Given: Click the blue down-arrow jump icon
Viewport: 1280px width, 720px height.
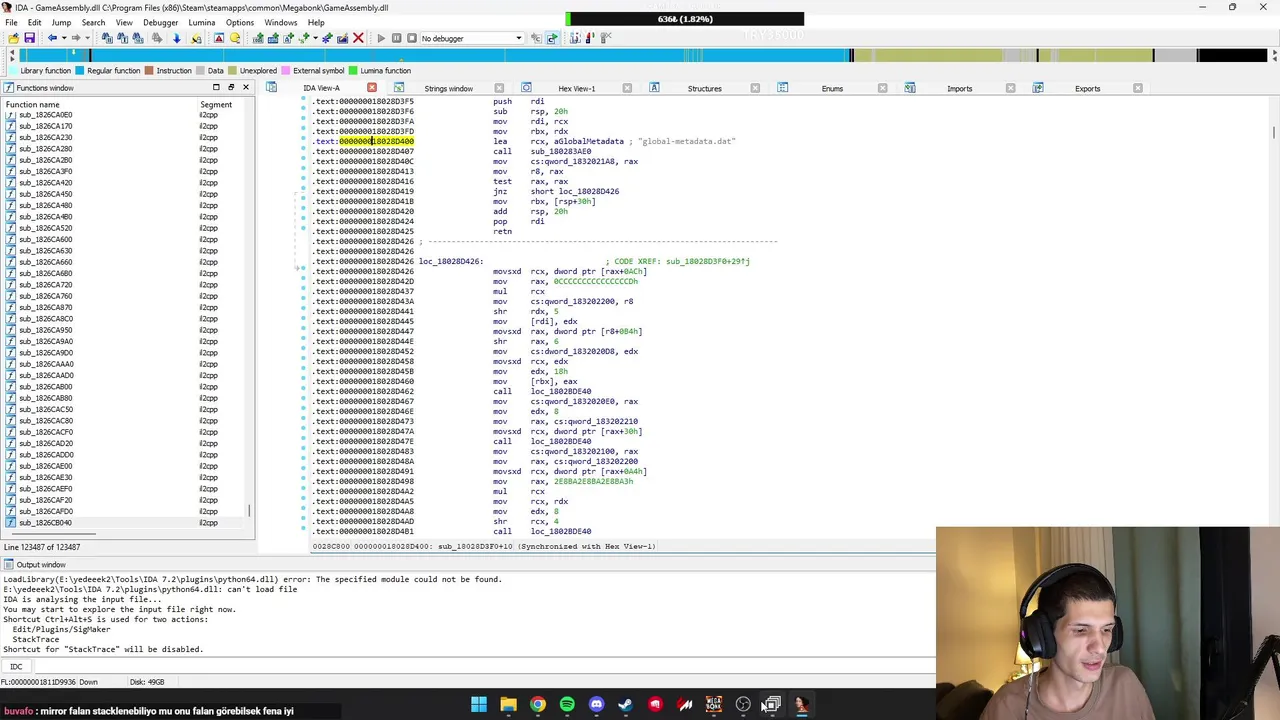Looking at the screenshot, I should click(176, 38).
